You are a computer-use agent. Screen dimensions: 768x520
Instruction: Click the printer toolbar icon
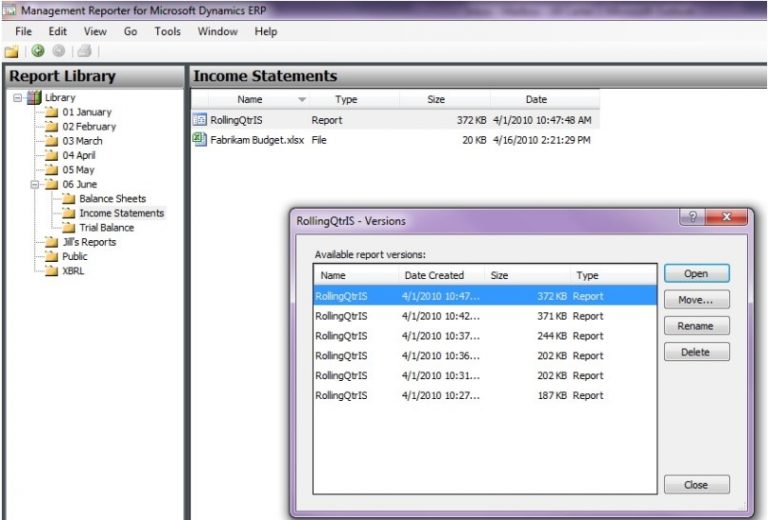[x=85, y=50]
